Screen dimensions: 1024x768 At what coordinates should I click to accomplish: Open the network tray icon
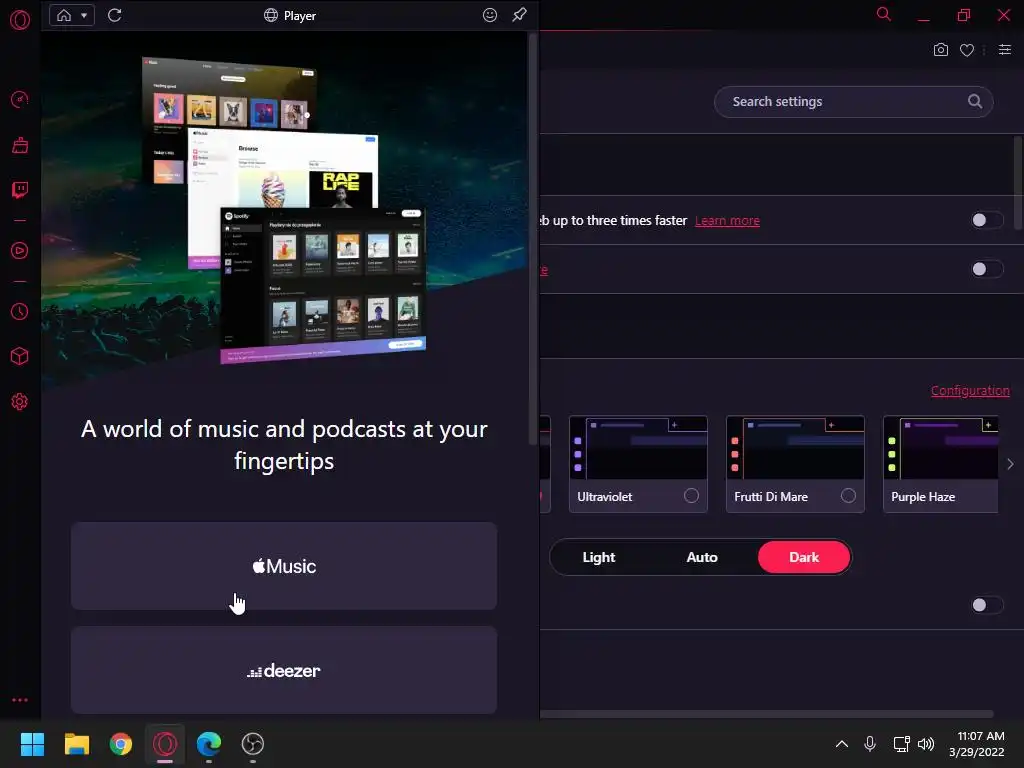[902, 744]
